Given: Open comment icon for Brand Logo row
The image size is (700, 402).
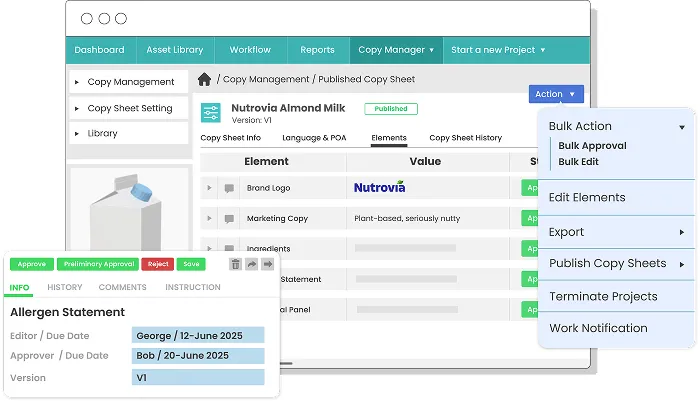Looking at the screenshot, I should (229, 188).
